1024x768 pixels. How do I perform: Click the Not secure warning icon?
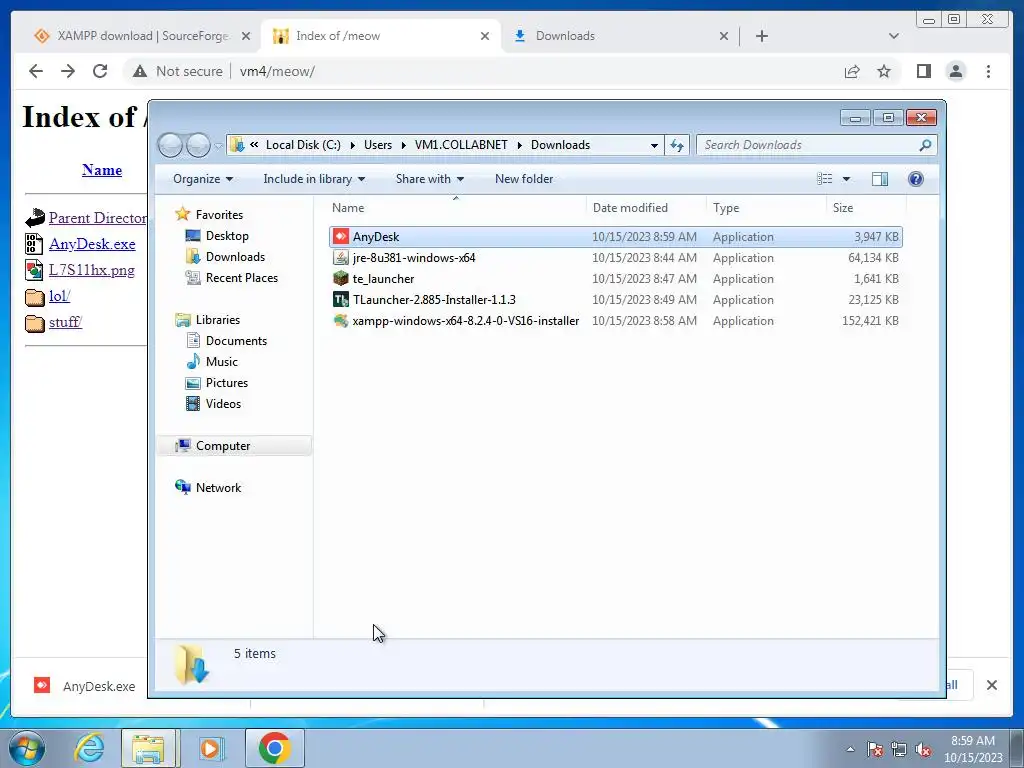[140, 71]
